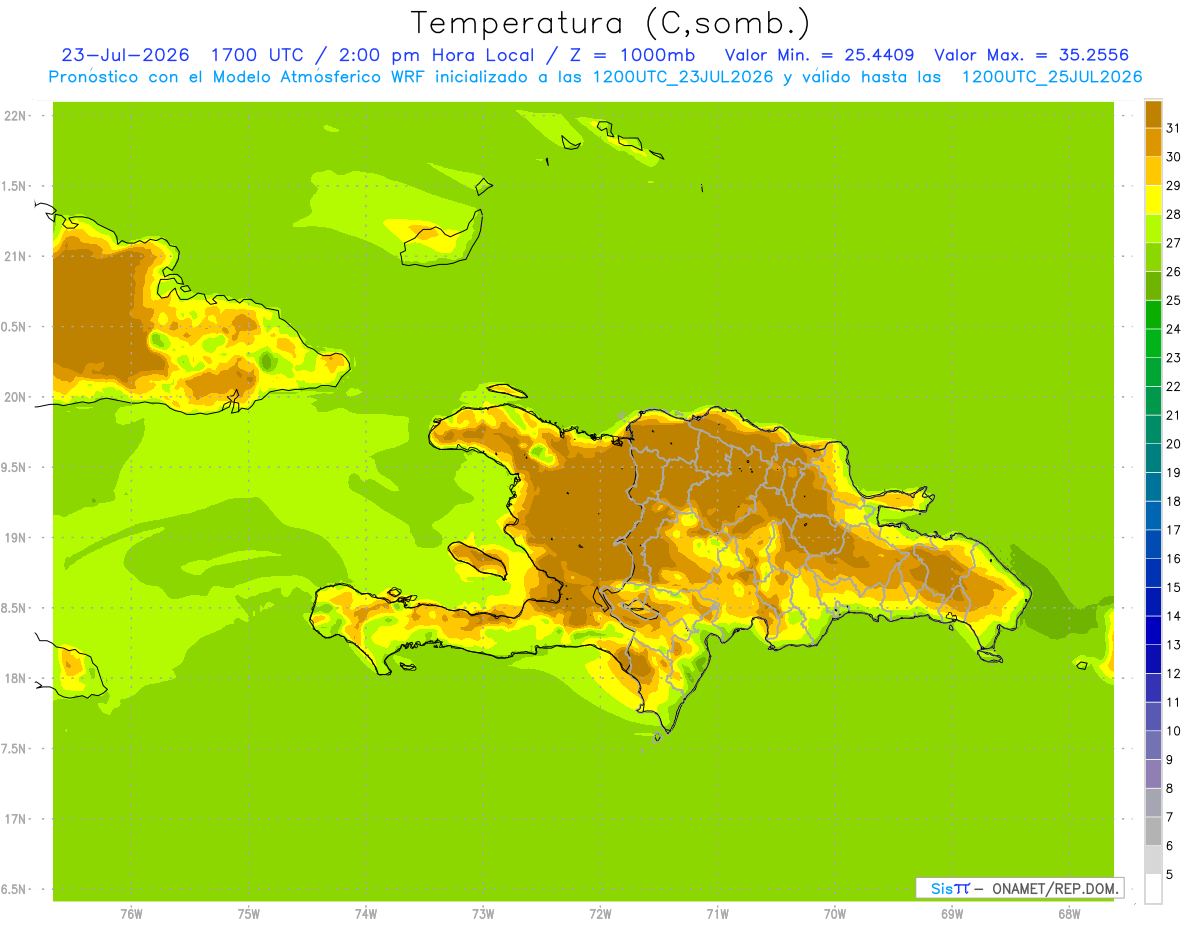This screenshot has width=1200, height=927.
Task: Select the blue swatch between 15 and 16
Action: pyautogui.click(x=1153, y=573)
